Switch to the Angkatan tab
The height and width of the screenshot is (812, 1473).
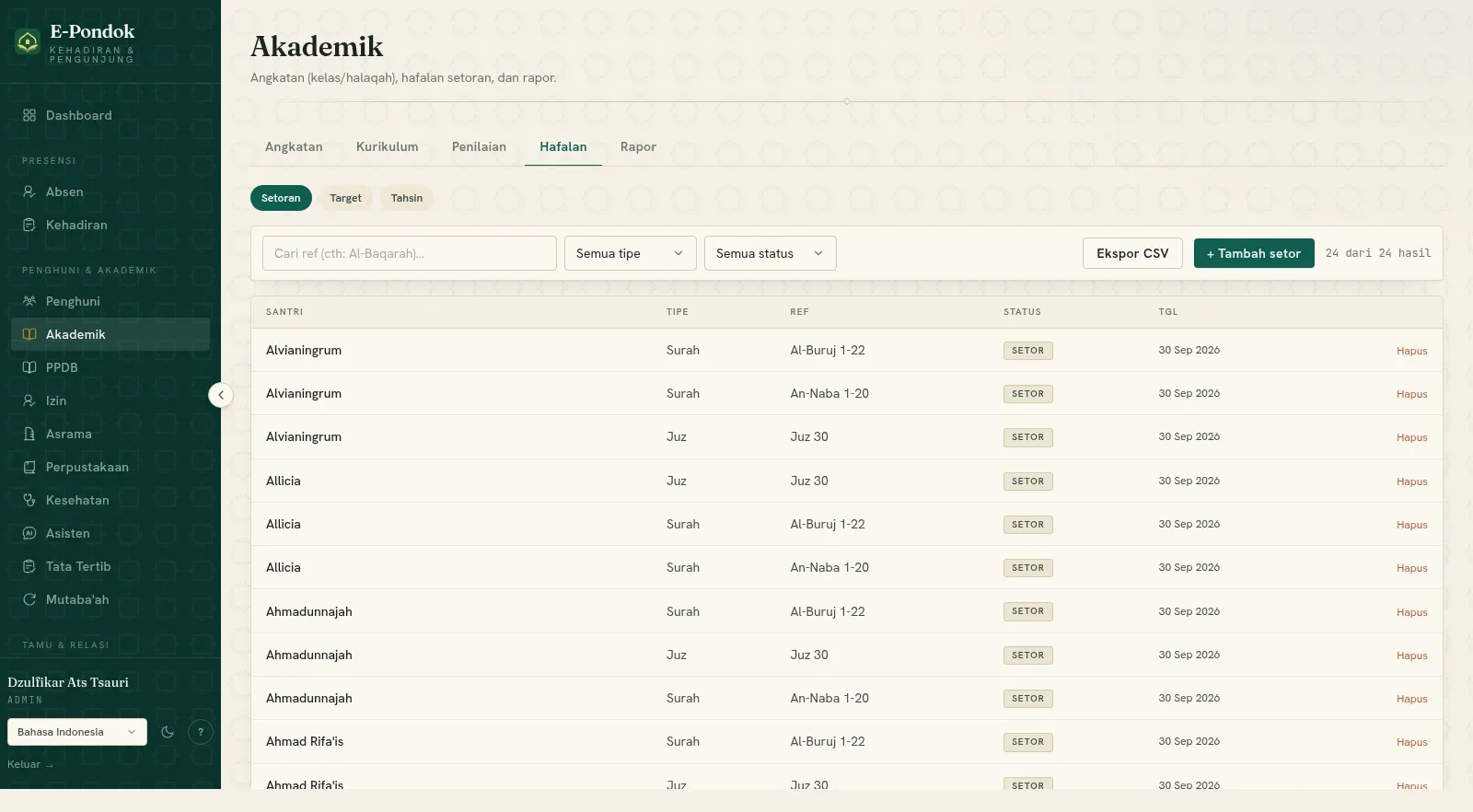point(294,146)
